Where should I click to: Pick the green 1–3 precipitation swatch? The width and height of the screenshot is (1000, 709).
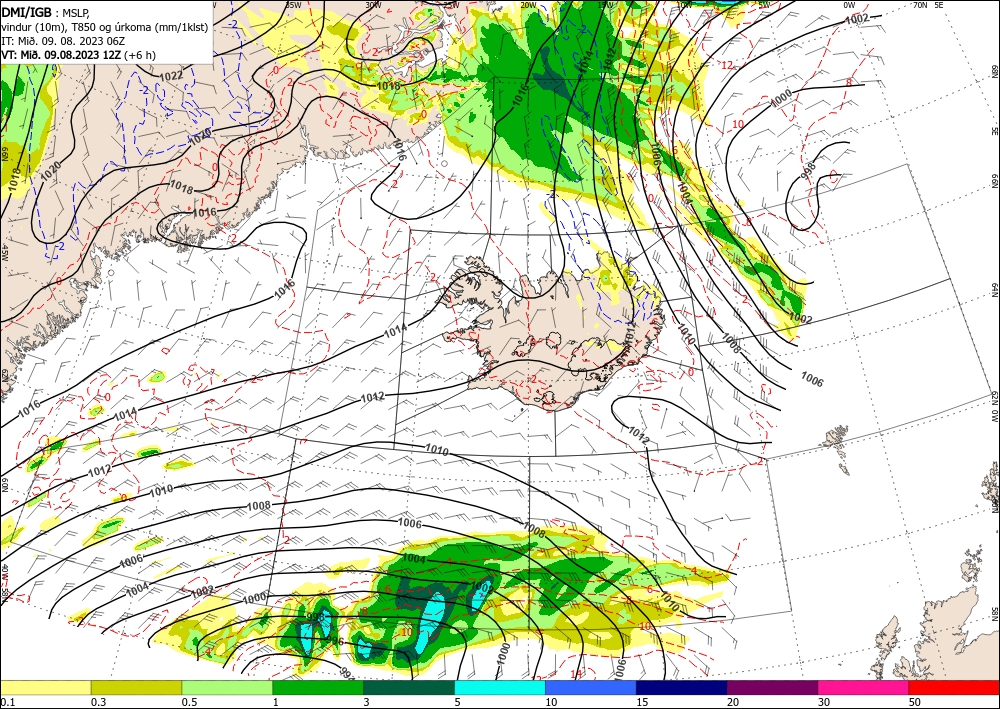pyautogui.click(x=318, y=687)
